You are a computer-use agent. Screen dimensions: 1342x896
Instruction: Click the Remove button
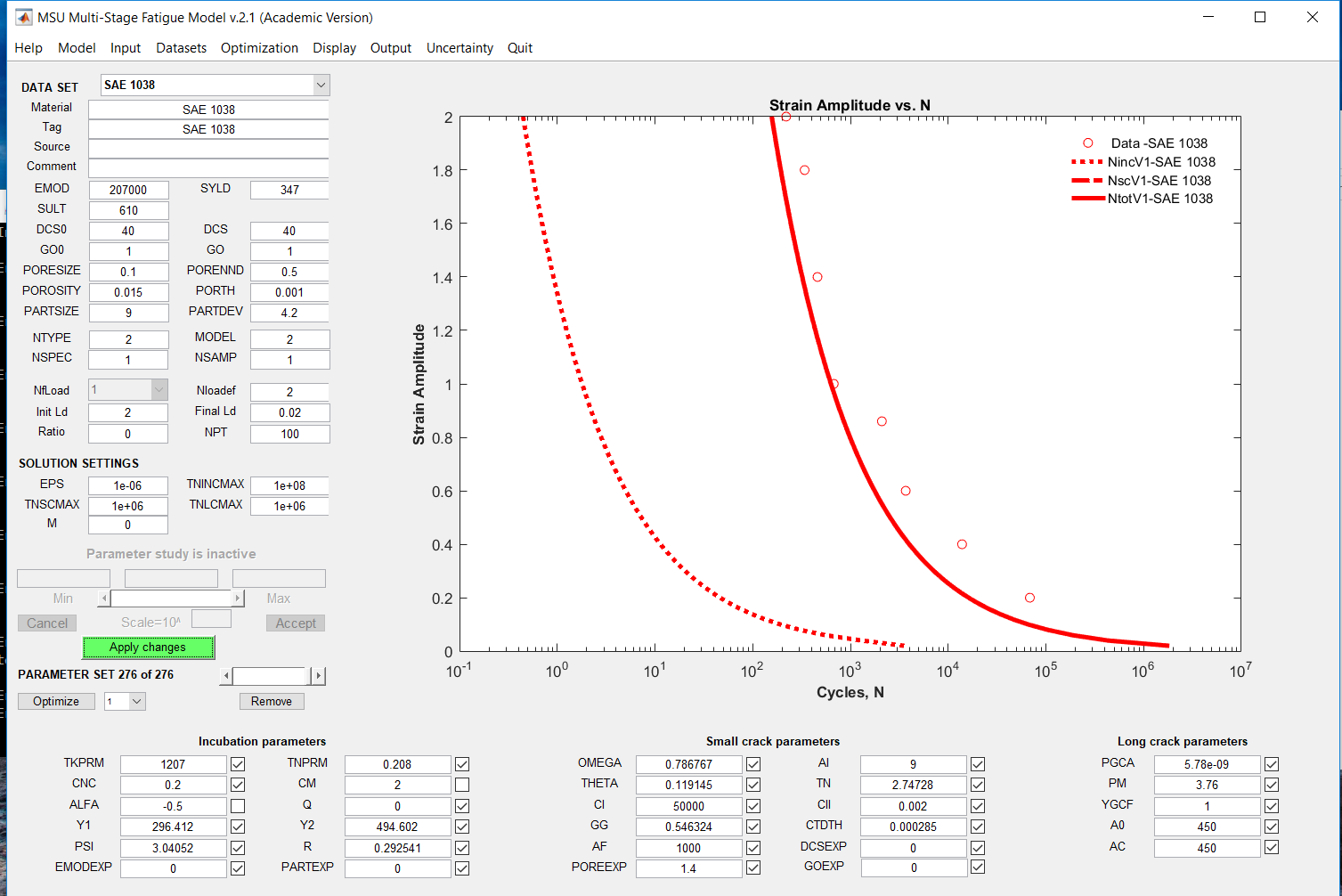272,702
